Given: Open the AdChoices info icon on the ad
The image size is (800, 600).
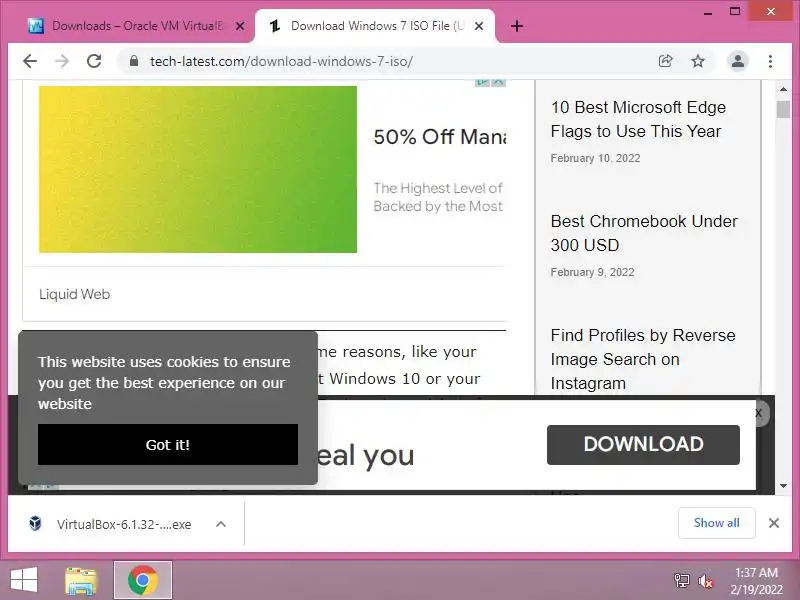Looking at the screenshot, I should (x=483, y=82).
